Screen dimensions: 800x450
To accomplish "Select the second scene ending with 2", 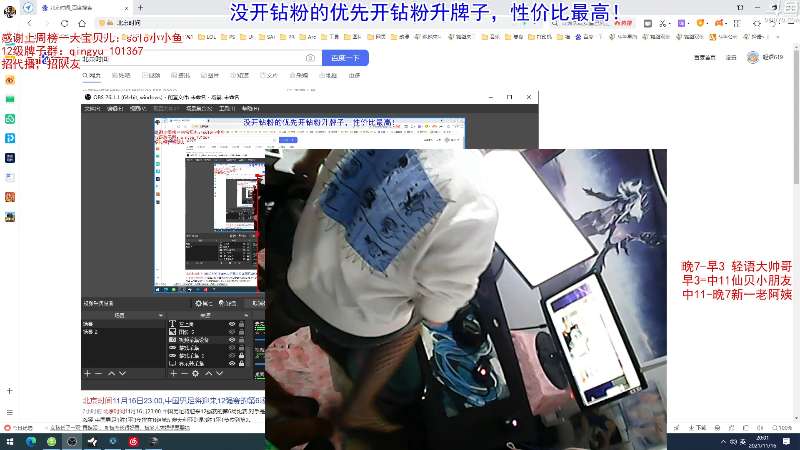I will coord(123,332).
